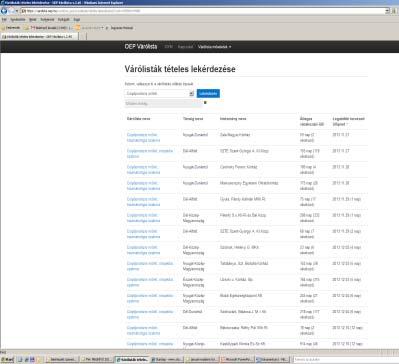The image size is (399, 364).
Task: Open the Szerkesztés menu
Action: tap(18, 20)
